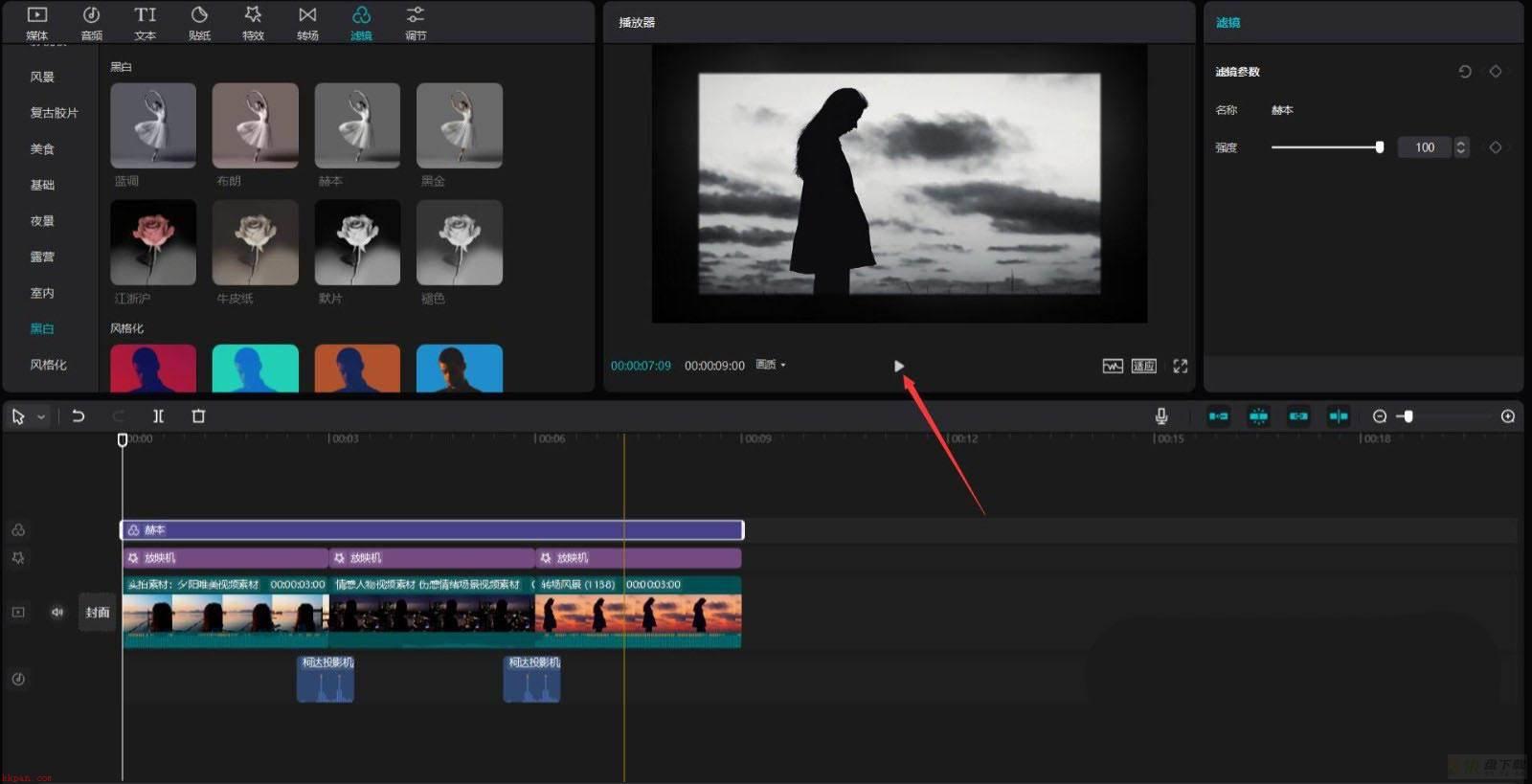The width and height of the screenshot is (1532, 784).
Task: Apply the 黑金 filter thumbnail
Action: point(460,125)
